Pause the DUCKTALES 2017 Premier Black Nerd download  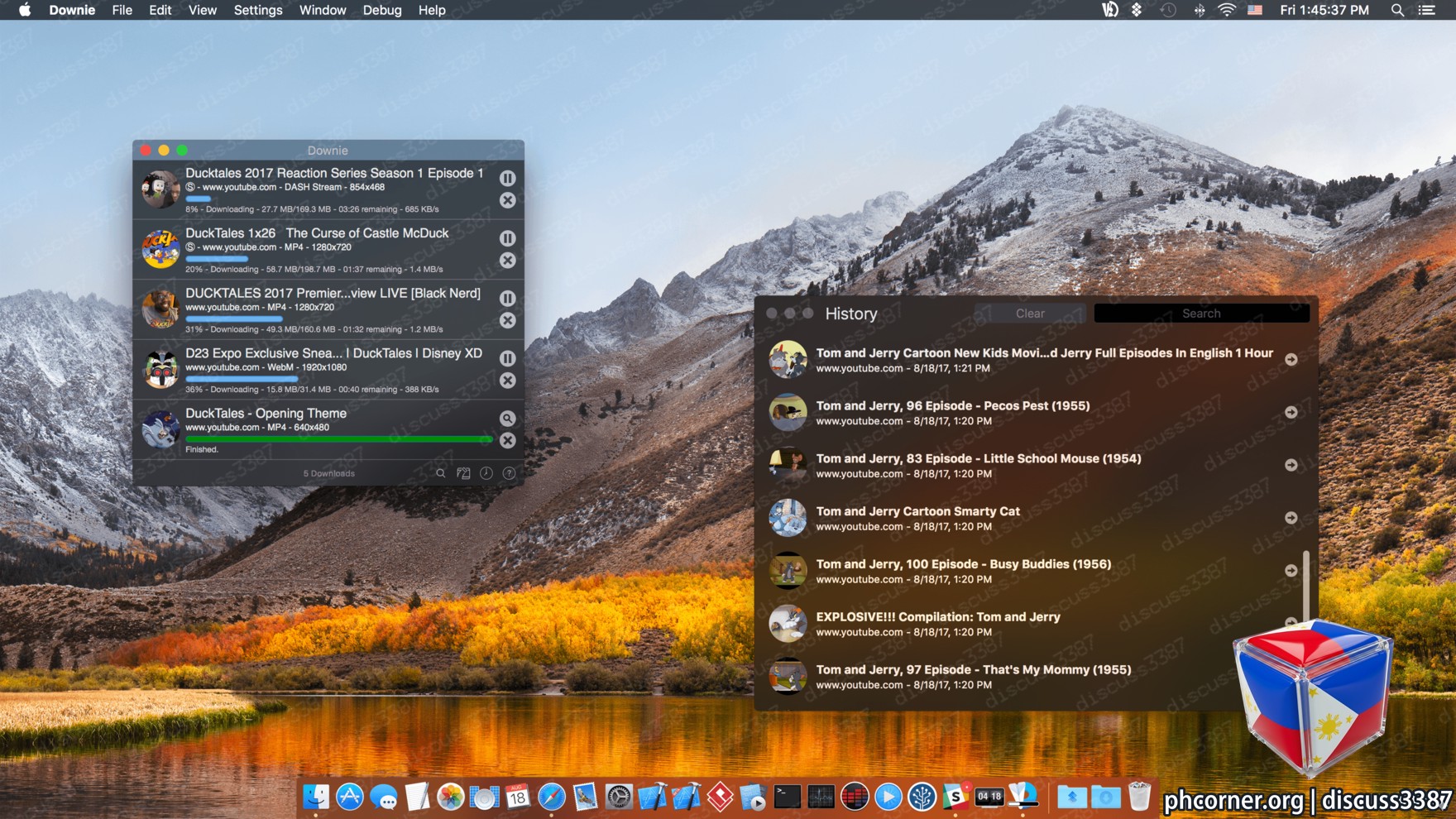(x=507, y=299)
